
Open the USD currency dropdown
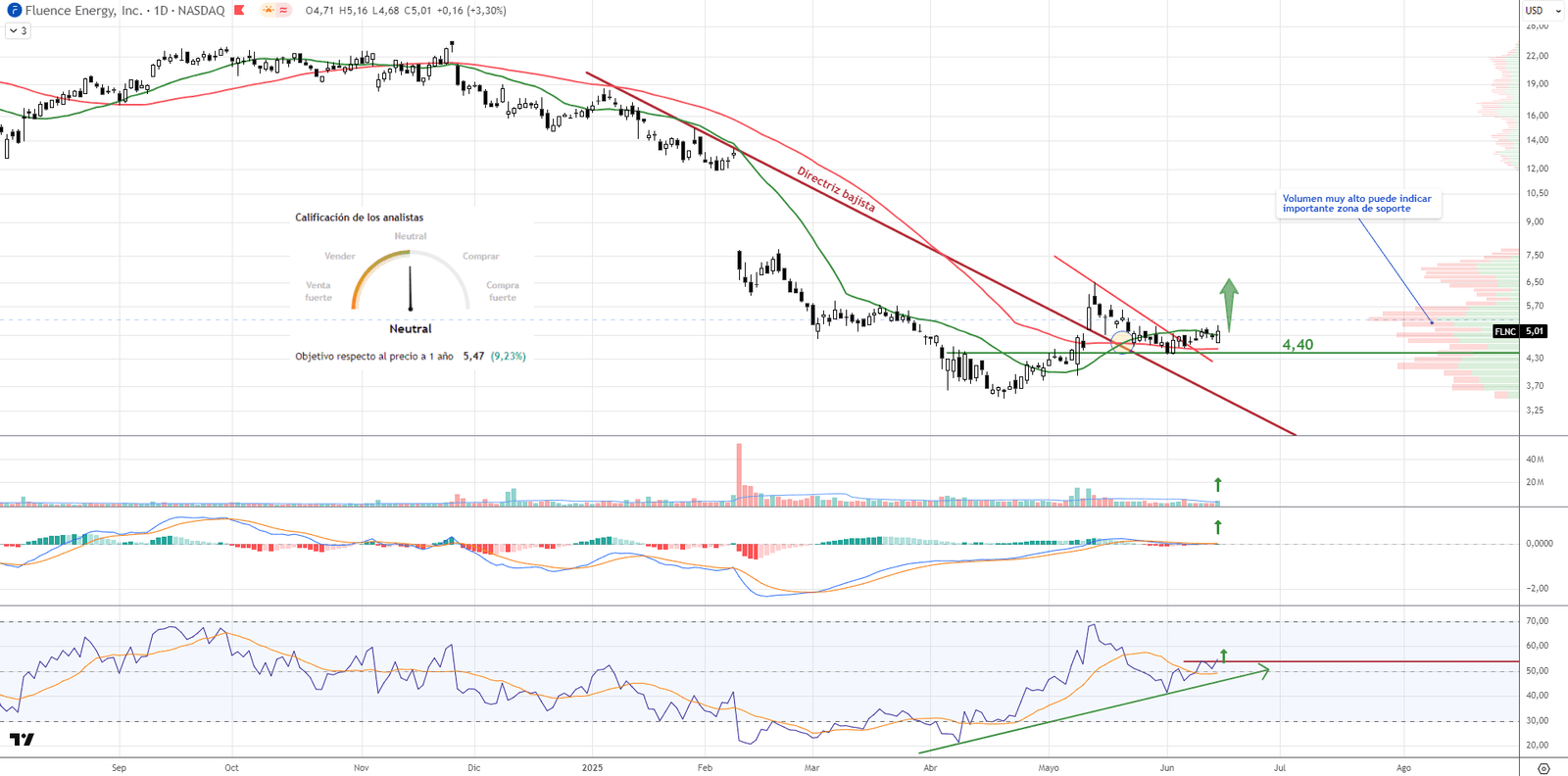(x=1543, y=11)
